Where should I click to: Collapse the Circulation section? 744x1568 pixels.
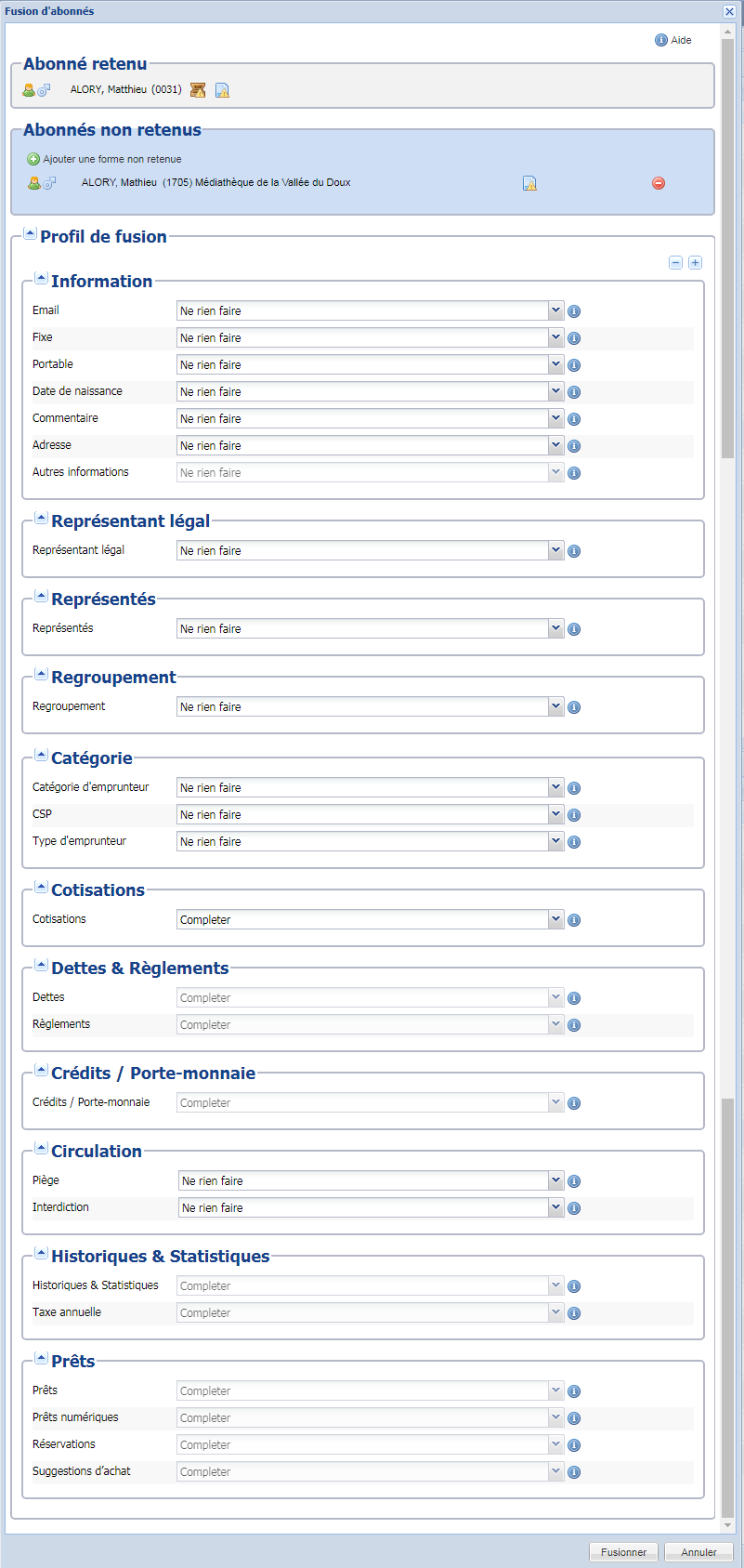[41, 1148]
